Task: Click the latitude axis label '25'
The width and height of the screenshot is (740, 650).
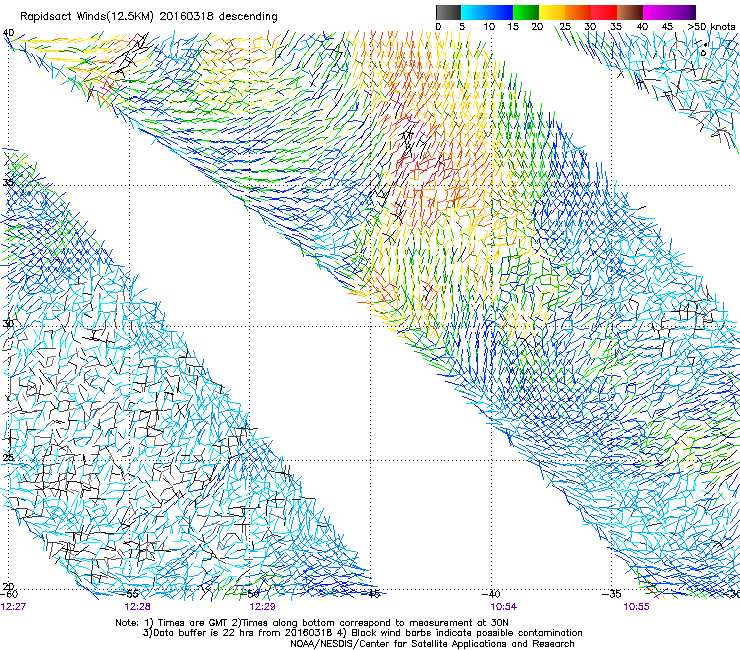Action: pos(8,458)
